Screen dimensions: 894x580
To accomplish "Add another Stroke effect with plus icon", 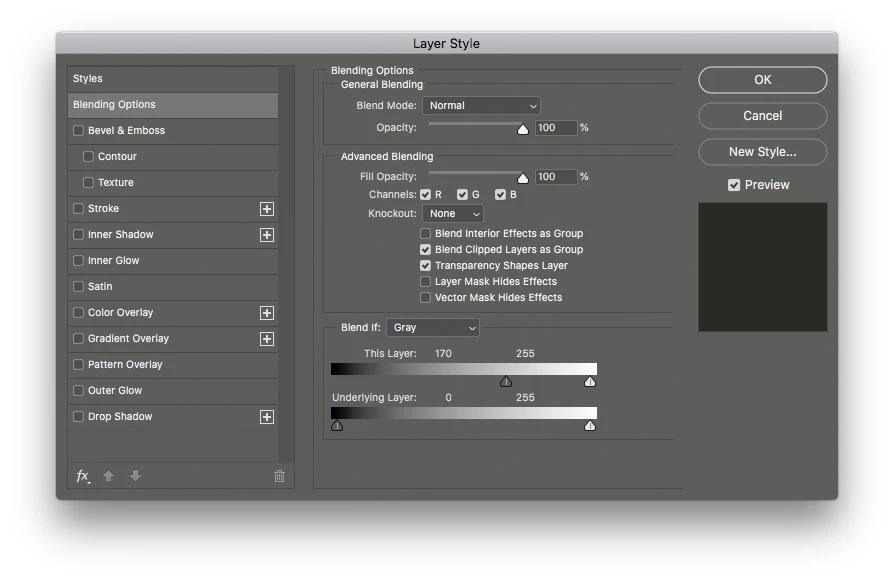I will coord(267,209).
